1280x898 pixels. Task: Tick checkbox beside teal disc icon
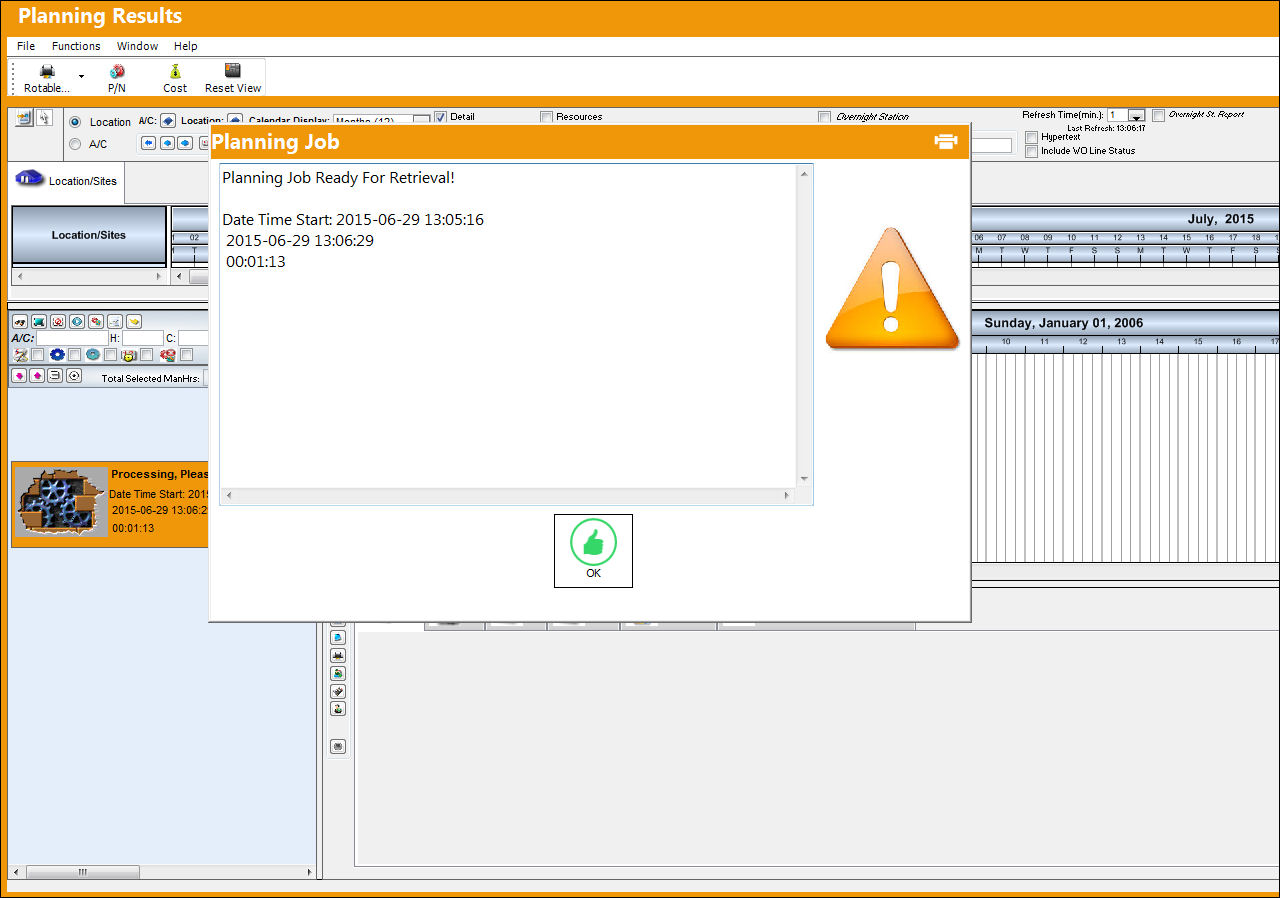pos(111,355)
